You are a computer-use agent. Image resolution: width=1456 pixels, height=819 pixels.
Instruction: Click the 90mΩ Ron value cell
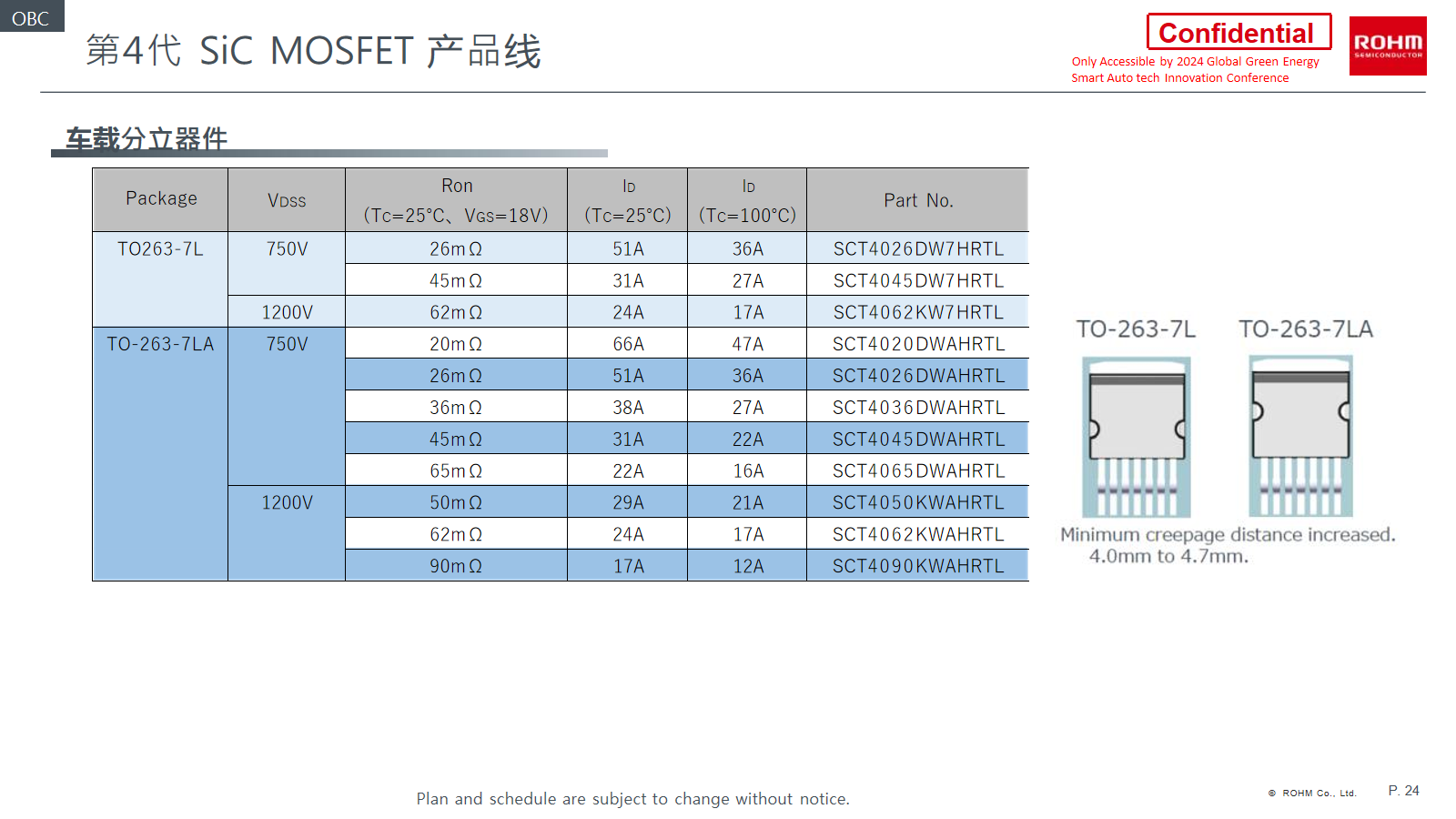pyautogui.click(x=456, y=566)
